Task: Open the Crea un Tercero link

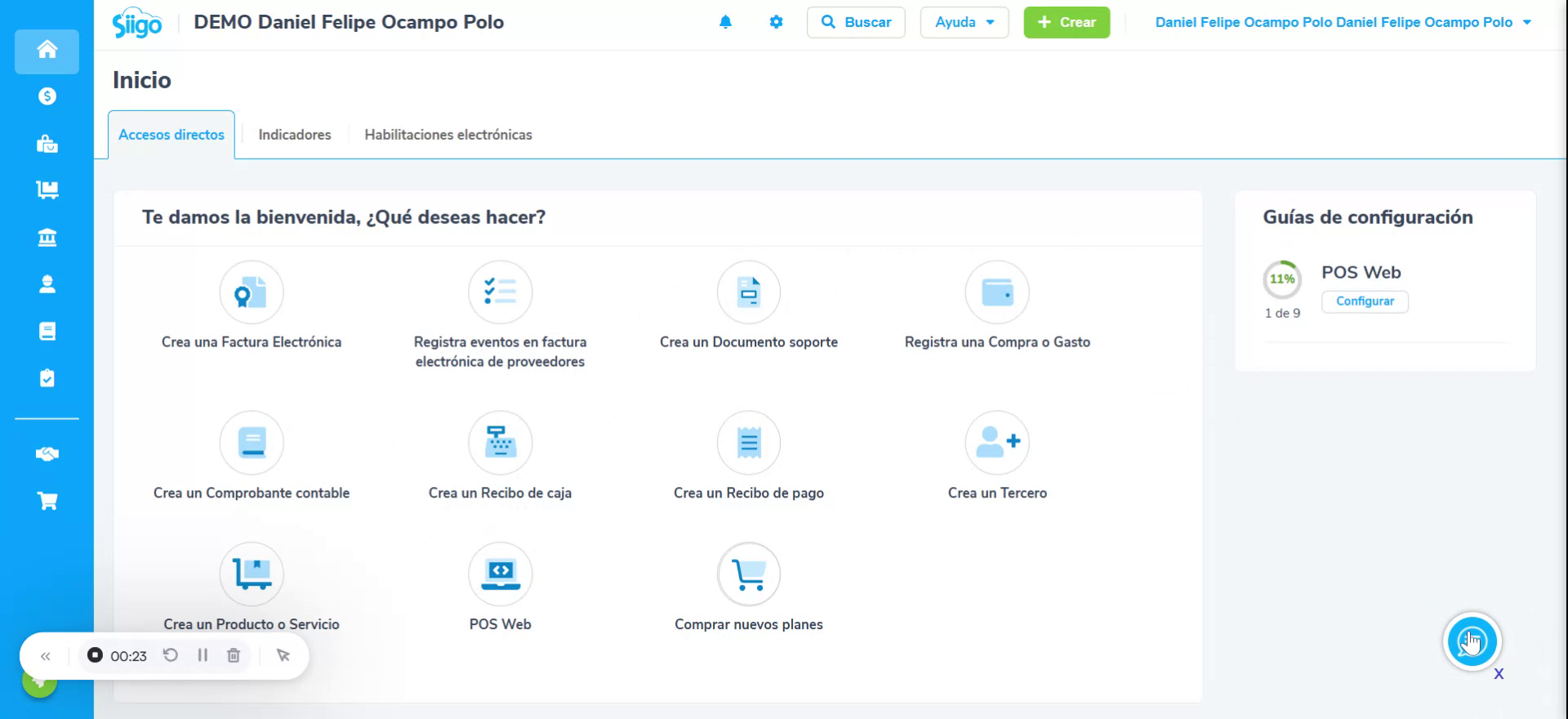Action: coord(997,493)
